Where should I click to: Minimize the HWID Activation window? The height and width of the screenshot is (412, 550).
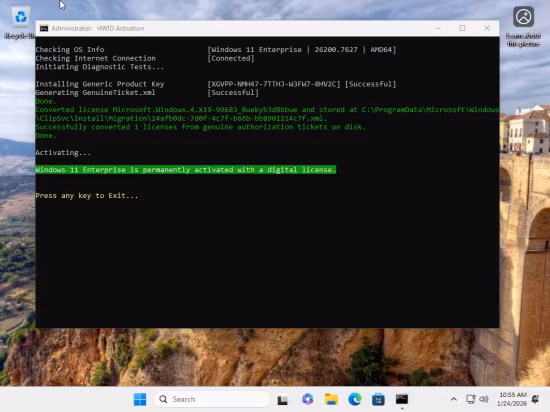click(438, 28)
